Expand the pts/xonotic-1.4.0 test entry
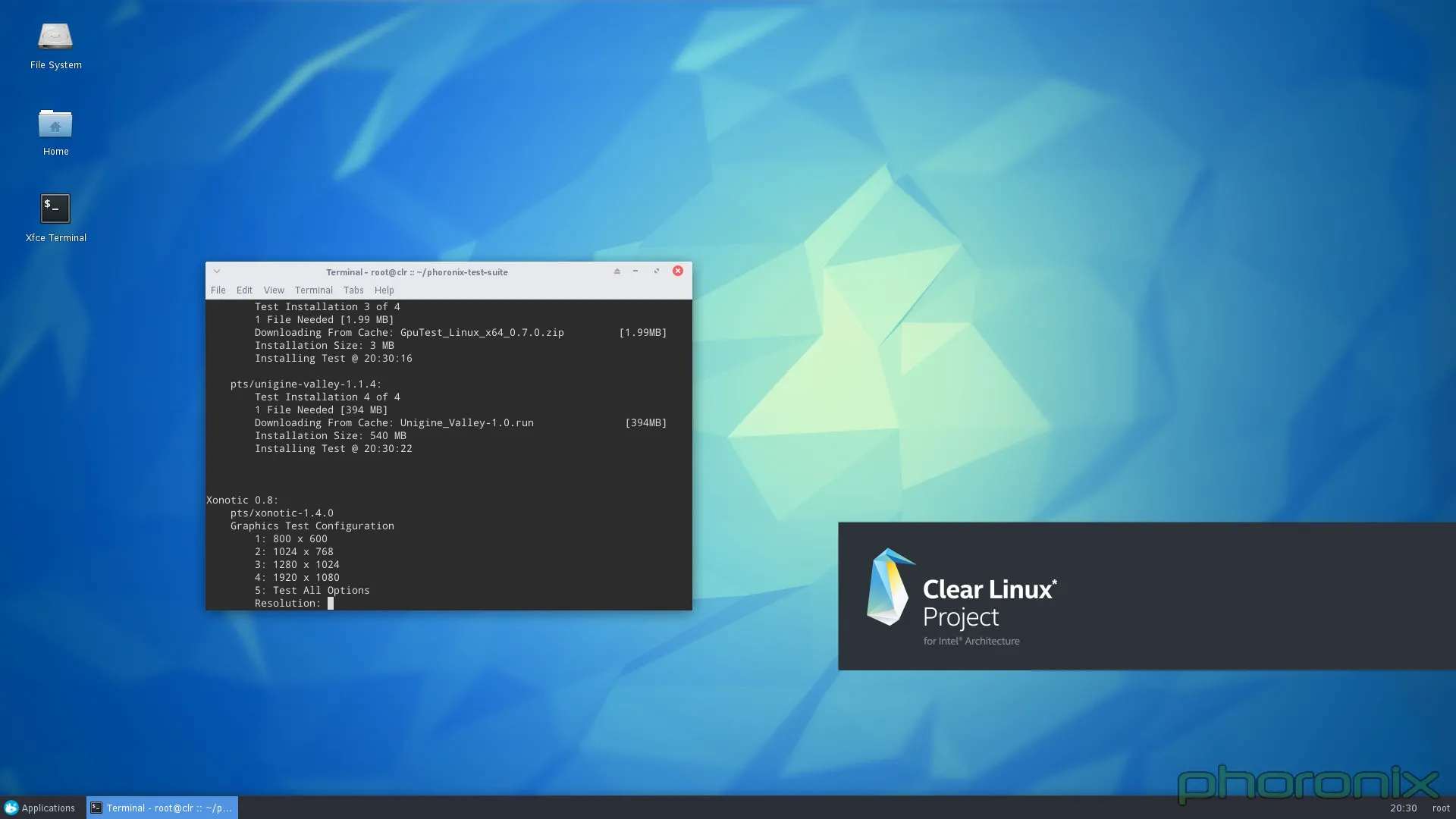Viewport: 1456px width, 819px height. 281,512
